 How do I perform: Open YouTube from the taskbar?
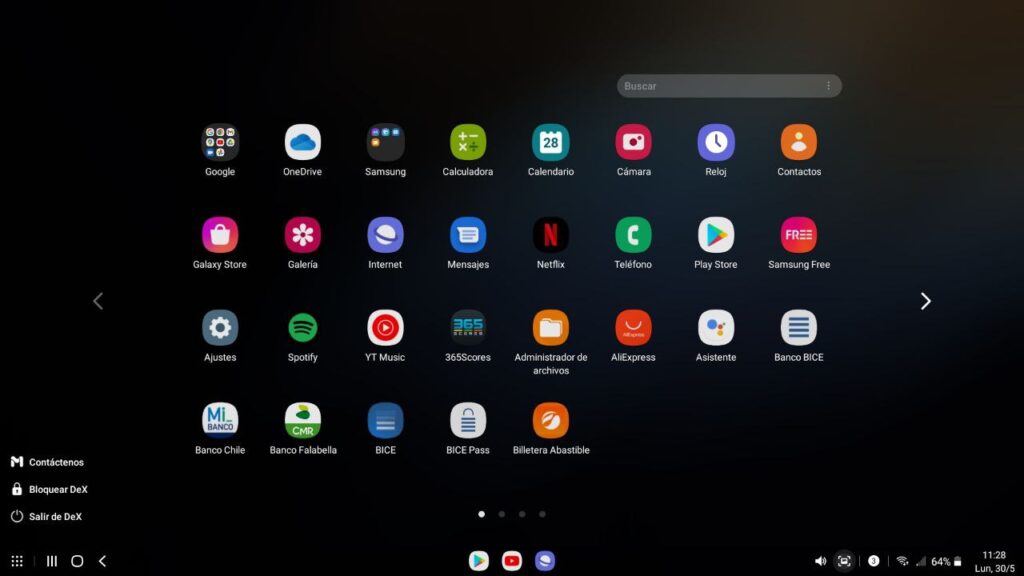[511, 561]
